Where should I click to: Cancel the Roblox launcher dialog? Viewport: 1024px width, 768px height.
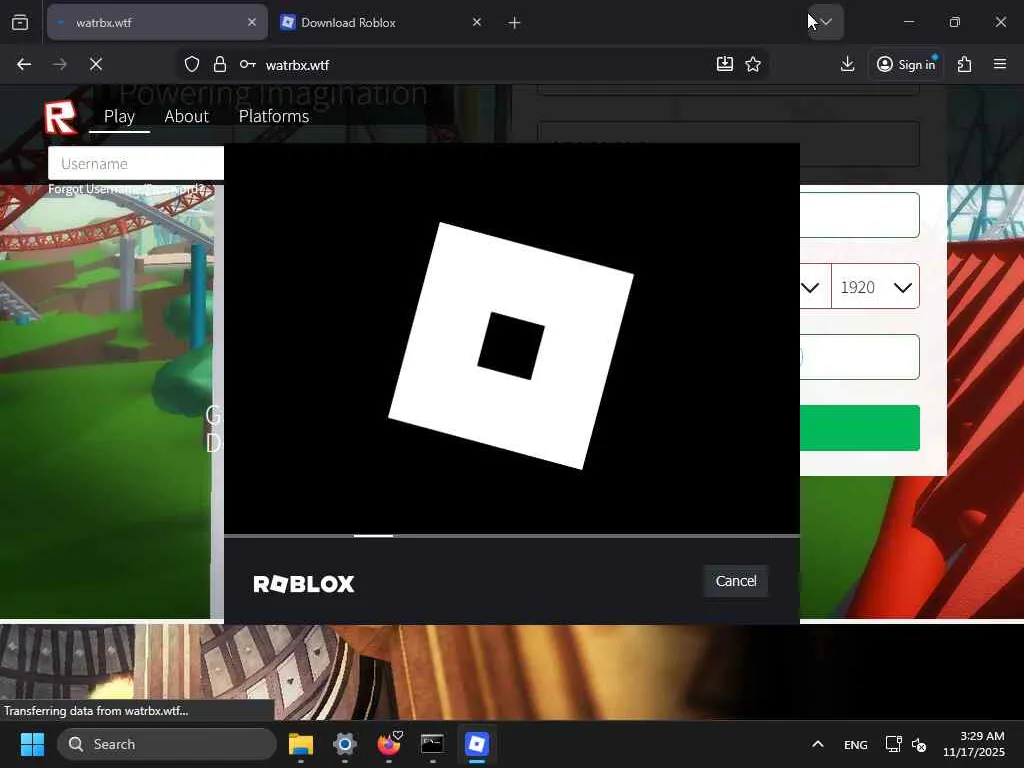click(736, 581)
